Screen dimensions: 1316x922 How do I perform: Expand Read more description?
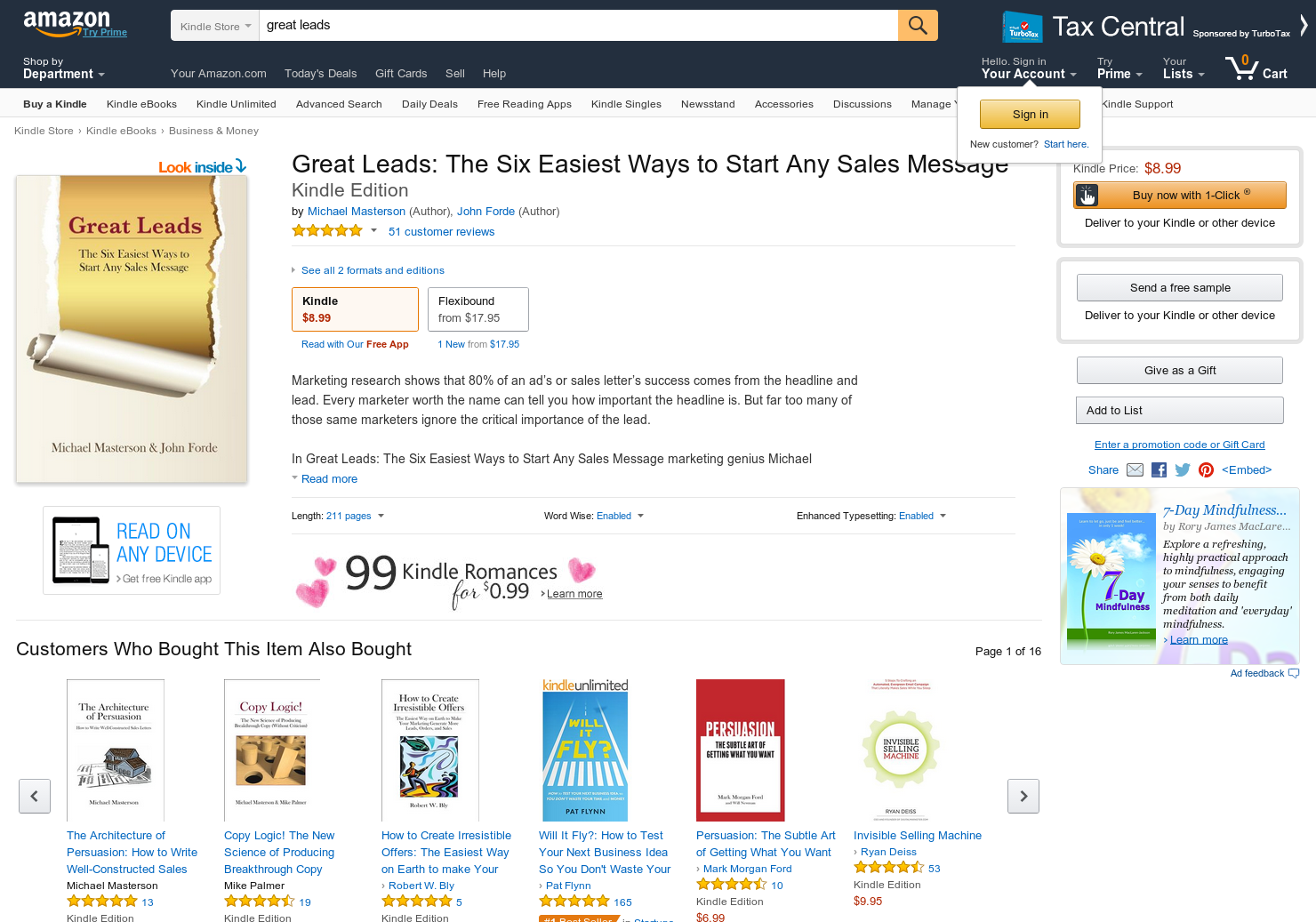(x=329, y=478)
